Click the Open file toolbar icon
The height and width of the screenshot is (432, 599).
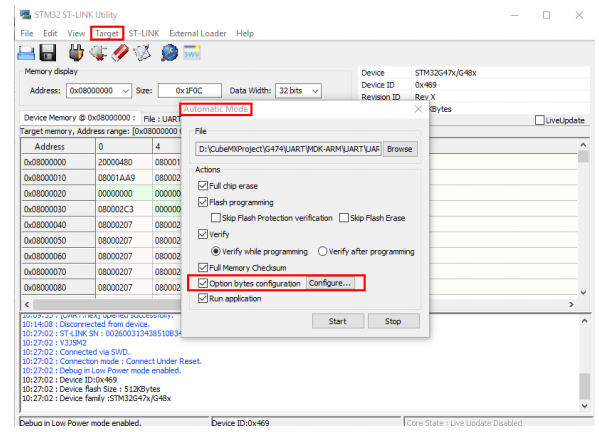(26, 53)
